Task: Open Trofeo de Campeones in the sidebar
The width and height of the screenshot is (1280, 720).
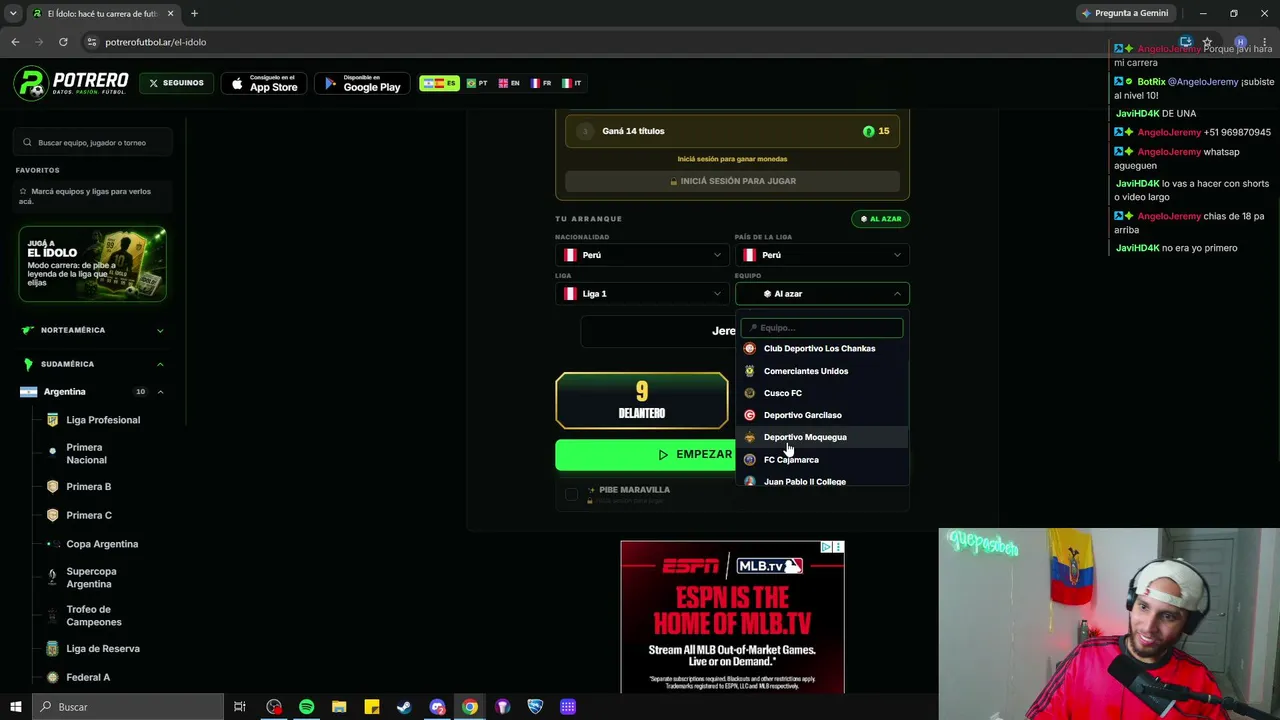Action: click(x=94, y=616)
